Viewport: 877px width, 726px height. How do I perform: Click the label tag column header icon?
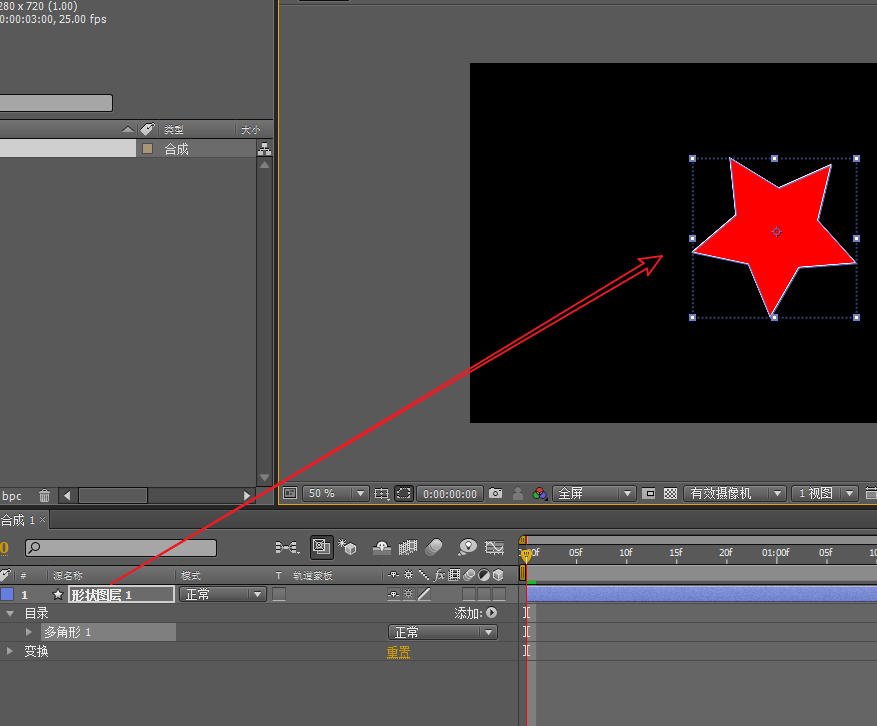point(5,574)
